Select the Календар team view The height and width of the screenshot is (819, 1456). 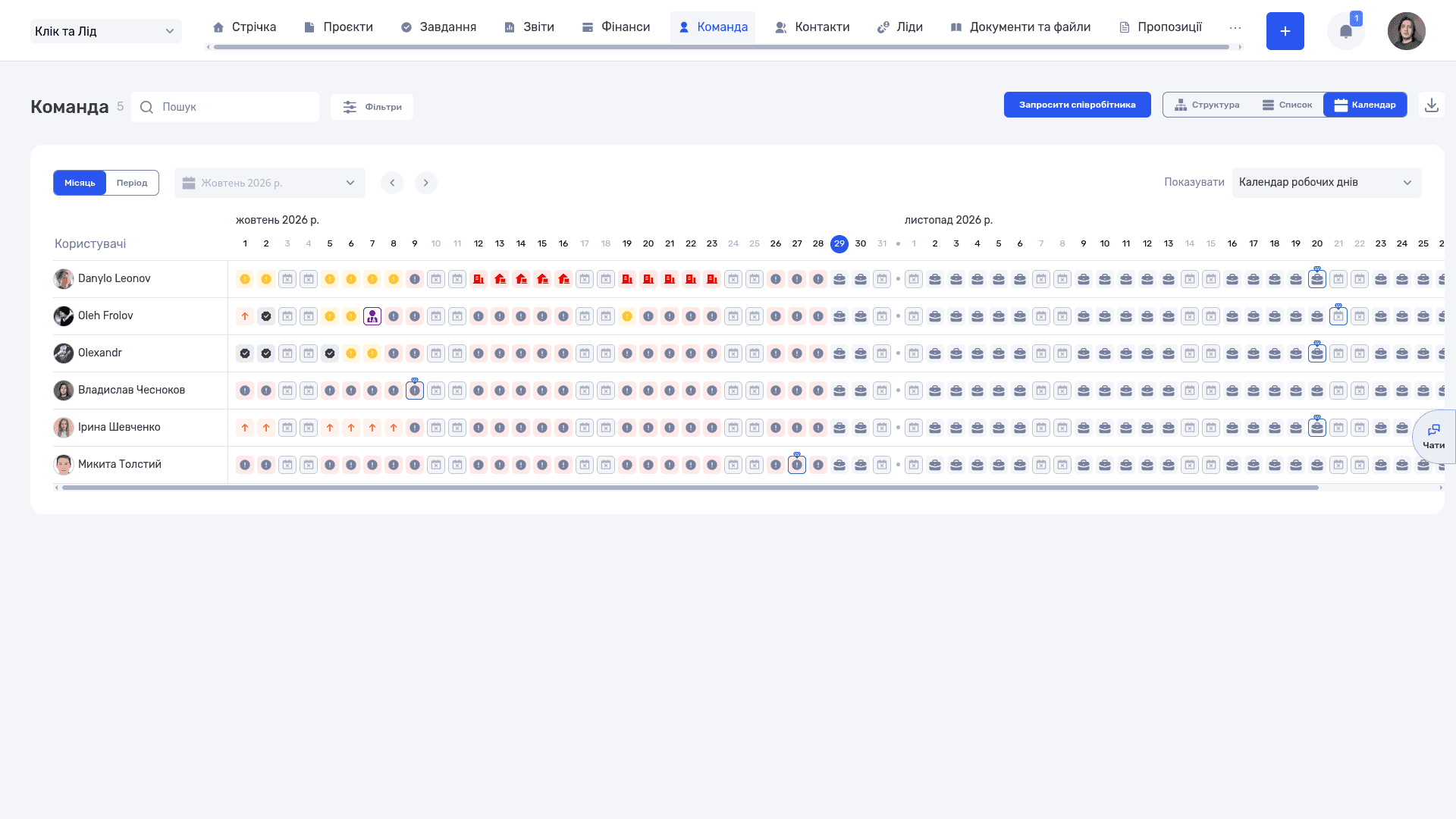pyautogui.click(x=1365, y=105)
